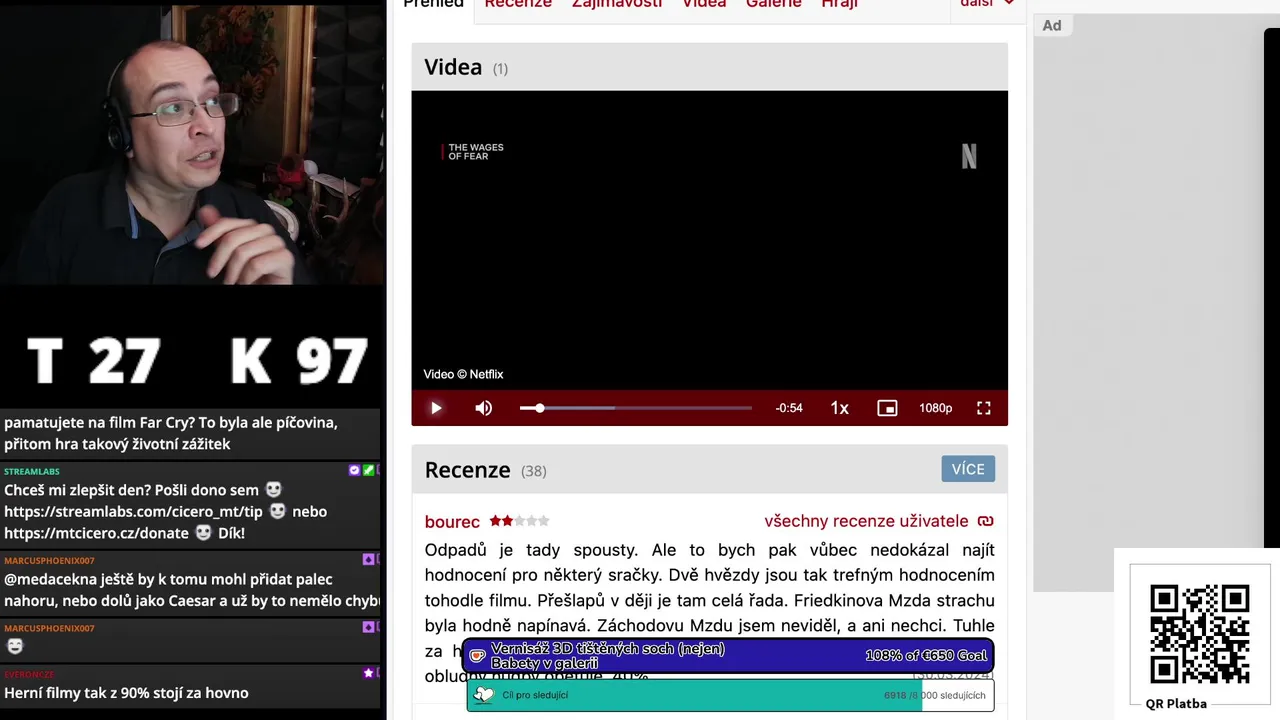
Task: Click the Recenze section heading
Action: click(x=467, y=470)
